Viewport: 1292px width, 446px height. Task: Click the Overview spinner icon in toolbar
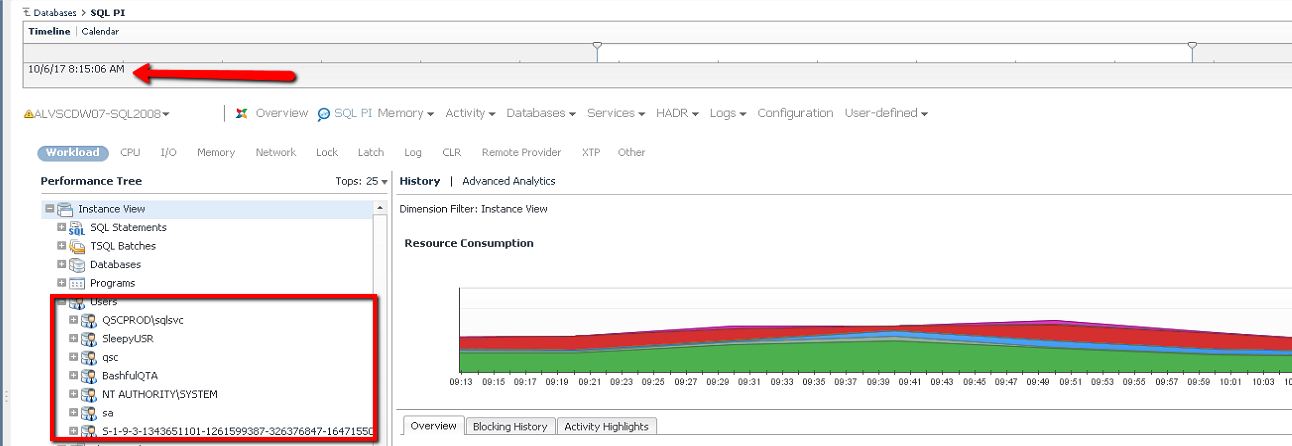pos(242,114)
